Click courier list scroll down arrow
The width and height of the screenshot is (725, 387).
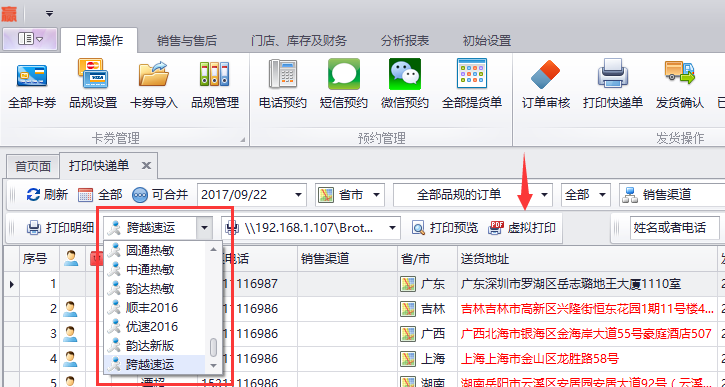(x=213, y=366)
